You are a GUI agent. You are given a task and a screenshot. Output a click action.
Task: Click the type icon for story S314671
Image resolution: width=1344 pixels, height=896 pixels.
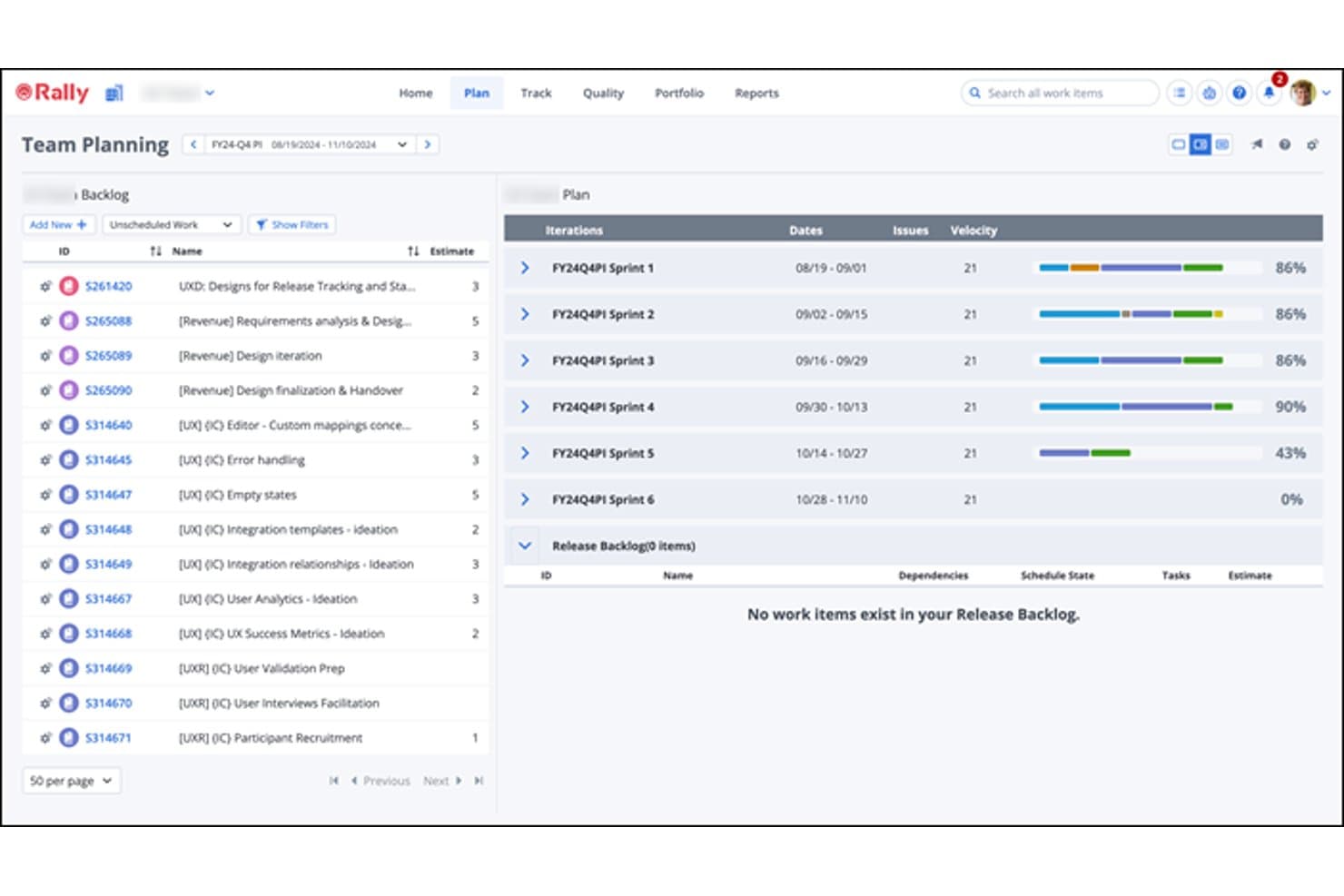[x=69, y=737]
